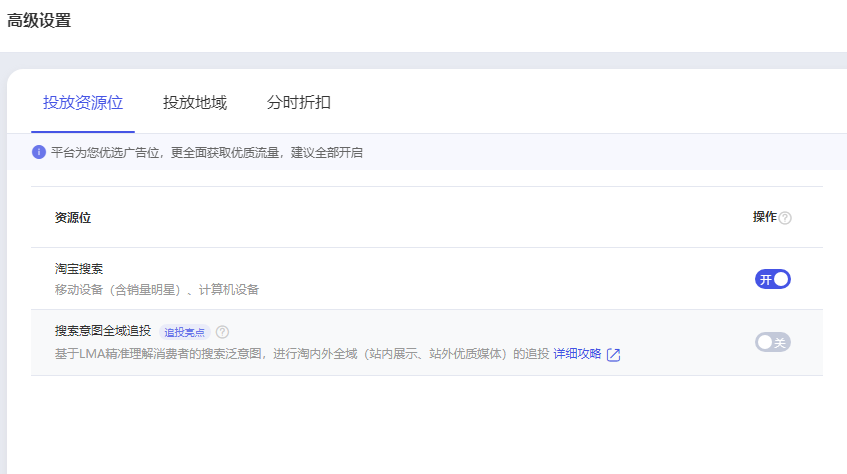Click the question mark icon next to 追投亮点

(222, 332)
